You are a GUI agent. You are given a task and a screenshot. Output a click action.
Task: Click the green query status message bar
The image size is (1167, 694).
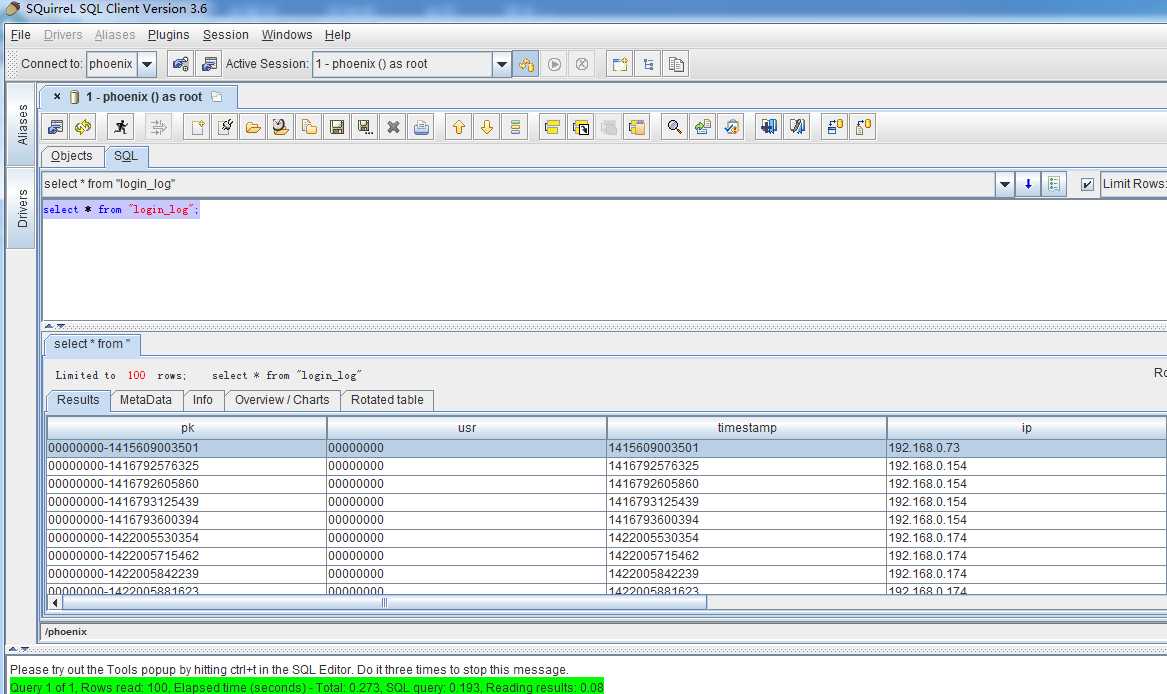[x=307, y=687]
